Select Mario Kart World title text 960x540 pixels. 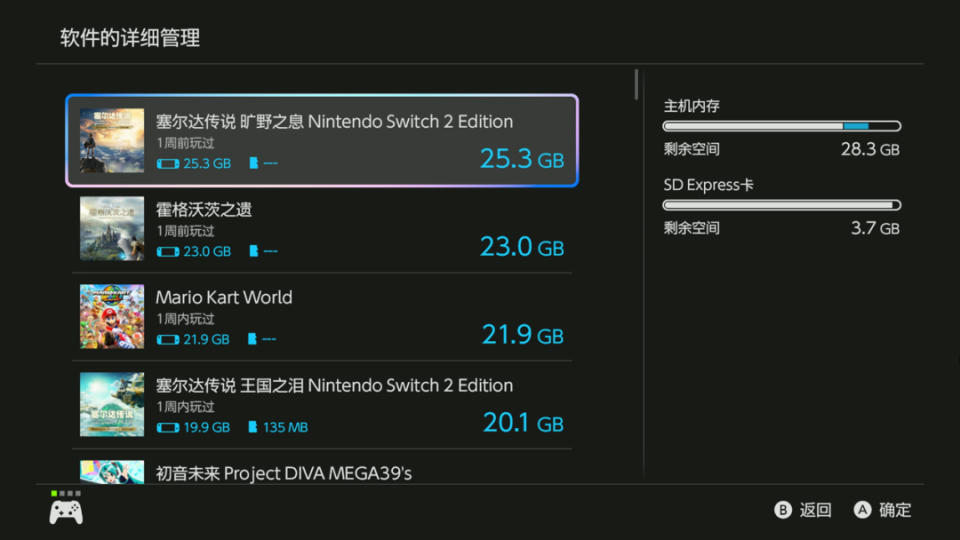point(224,298)
